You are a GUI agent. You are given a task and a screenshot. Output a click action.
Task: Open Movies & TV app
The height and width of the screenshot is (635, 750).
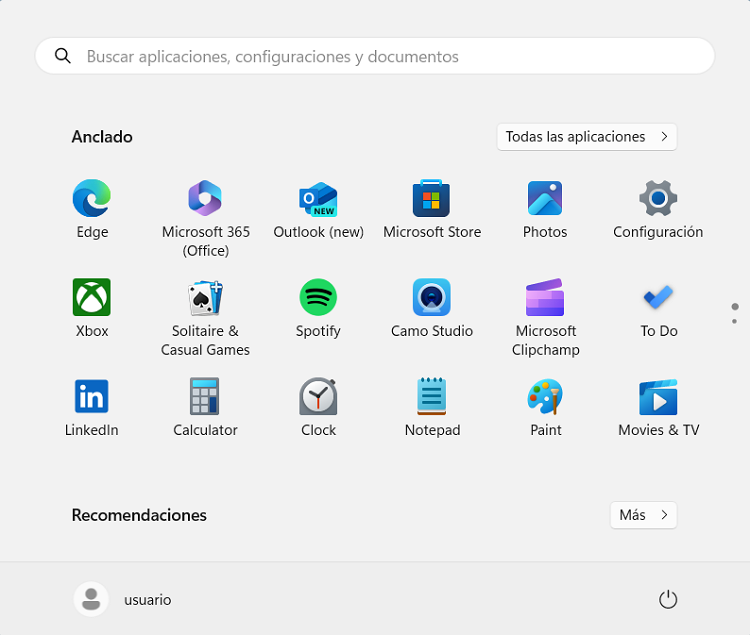[x=658, y=407]
